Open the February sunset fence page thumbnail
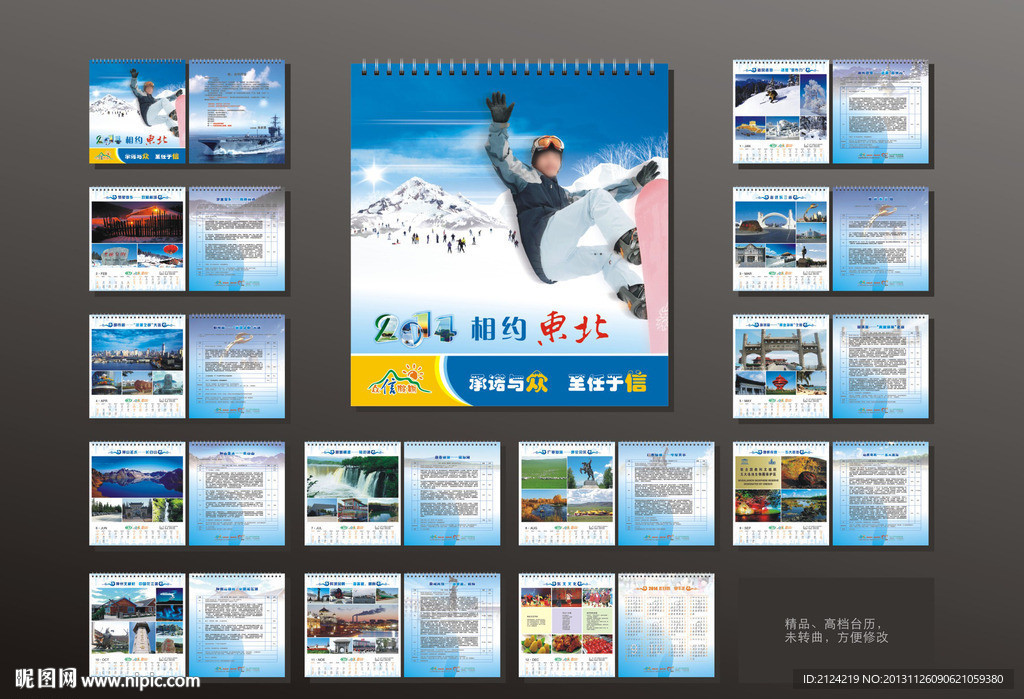 coord(137,239)
